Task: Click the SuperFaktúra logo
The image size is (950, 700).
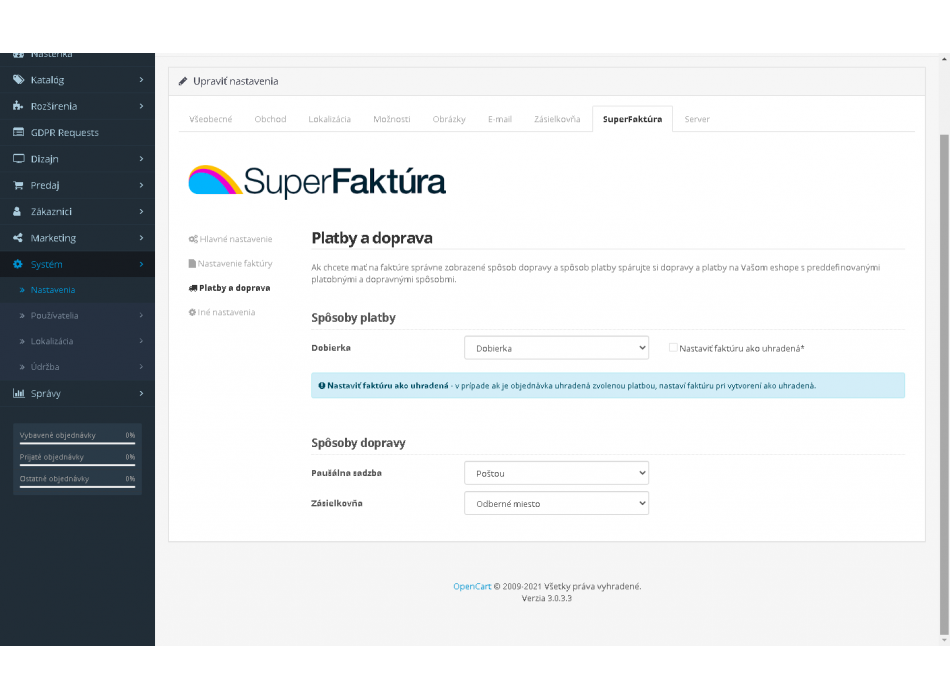Action: 317,181
